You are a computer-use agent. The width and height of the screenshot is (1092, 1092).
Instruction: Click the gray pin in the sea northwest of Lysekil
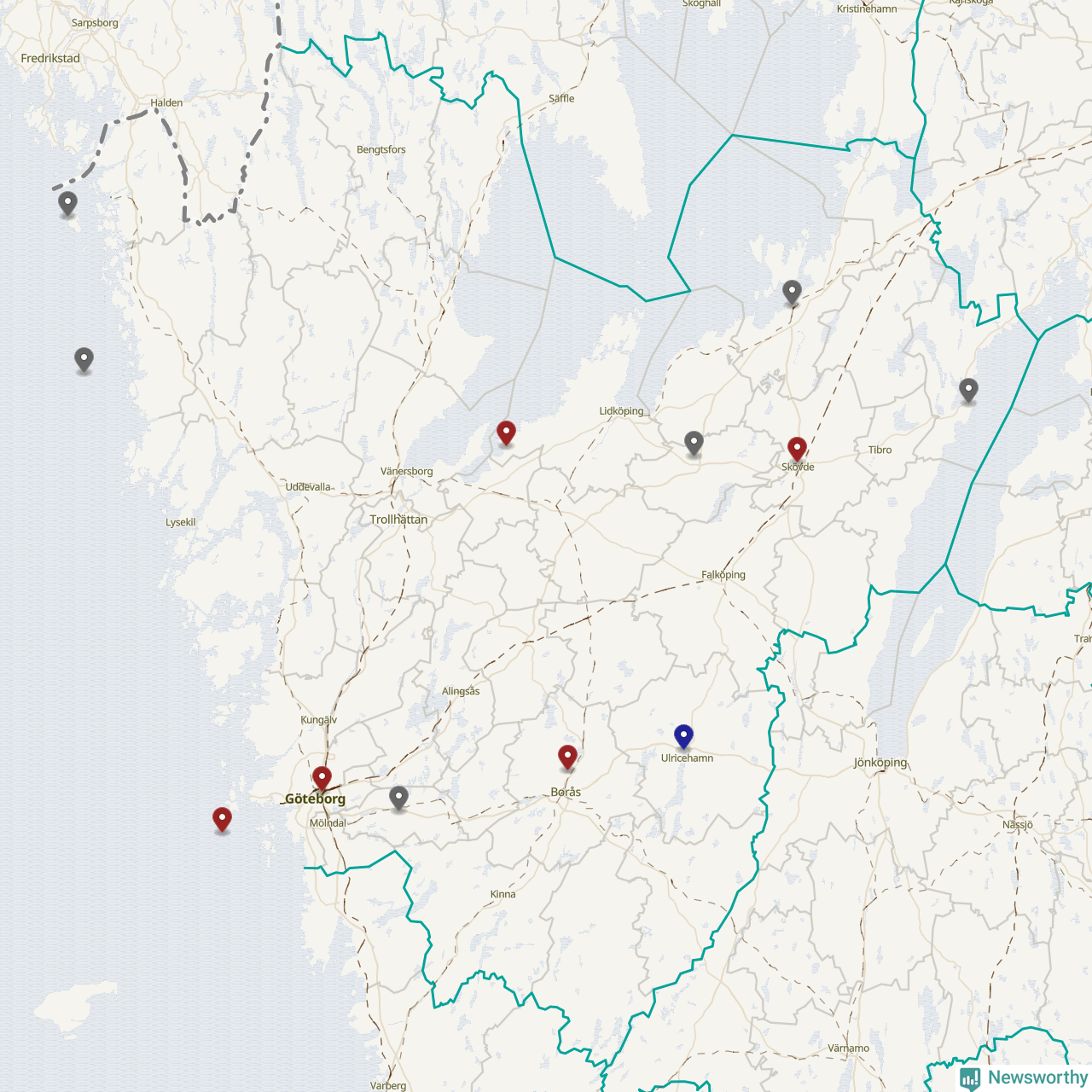[84, 360]
